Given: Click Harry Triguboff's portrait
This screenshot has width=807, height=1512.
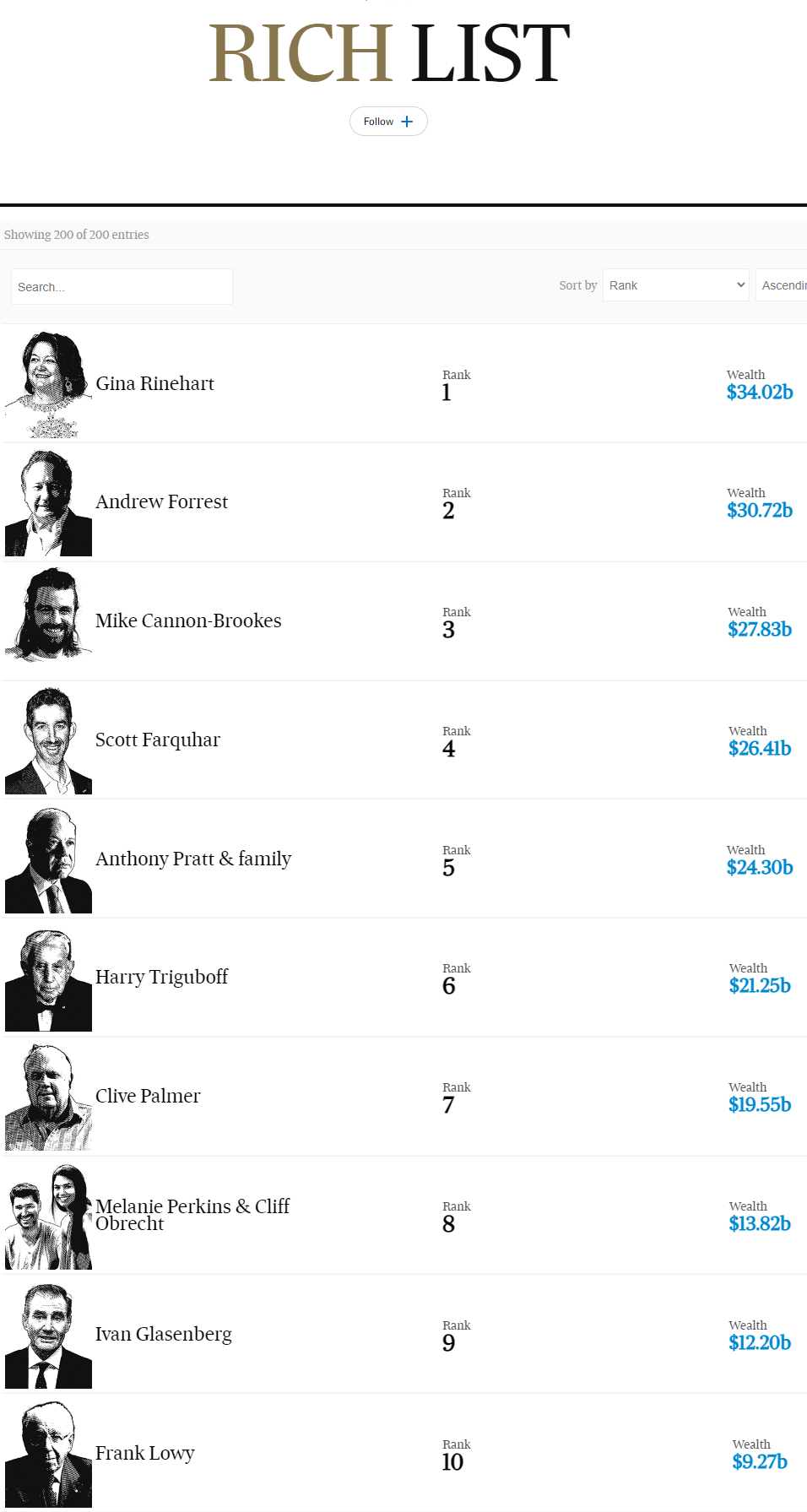Looking at the screenshot, I should tap(49, 979).
